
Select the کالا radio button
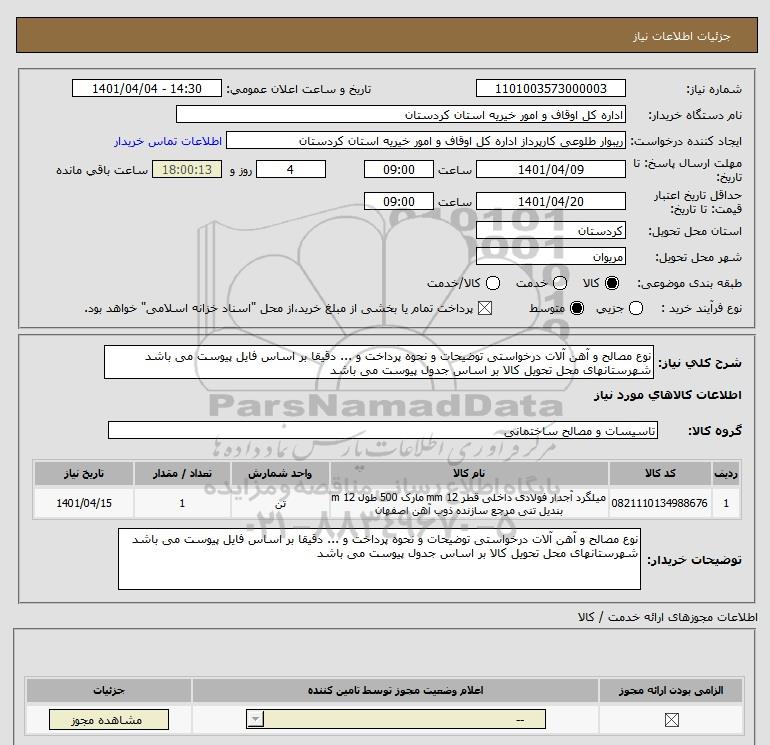tap(612, 283)
